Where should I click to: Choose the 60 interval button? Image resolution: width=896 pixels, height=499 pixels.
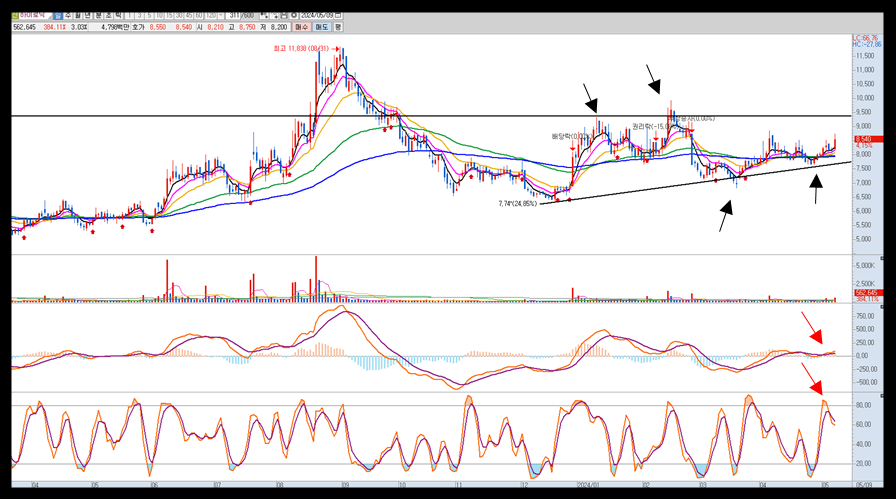tap(198, 15)
